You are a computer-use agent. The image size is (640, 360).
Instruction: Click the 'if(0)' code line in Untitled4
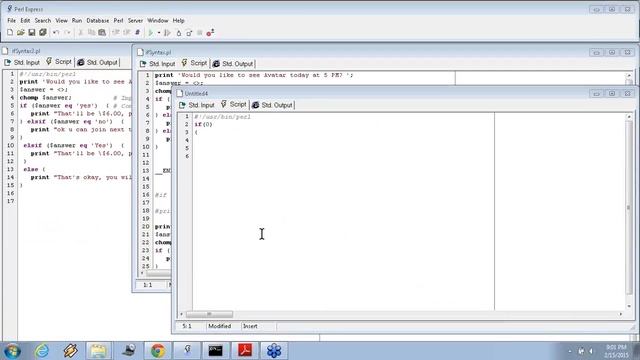pos(203,124)
